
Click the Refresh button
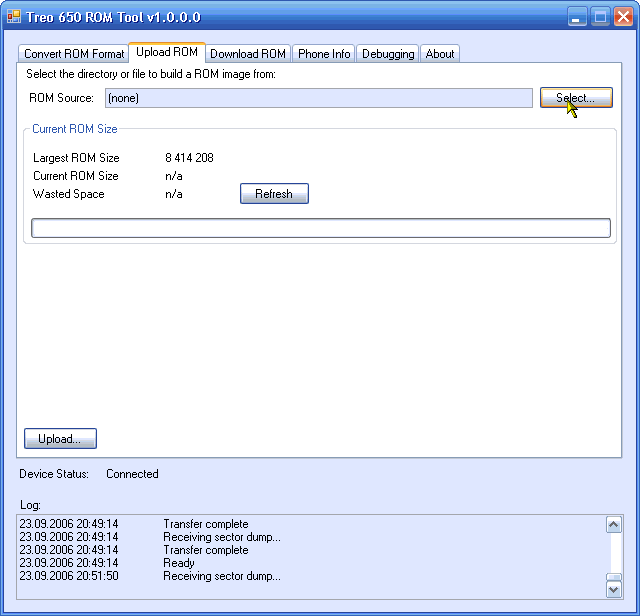pyautogui.click(x=274, y=193)
